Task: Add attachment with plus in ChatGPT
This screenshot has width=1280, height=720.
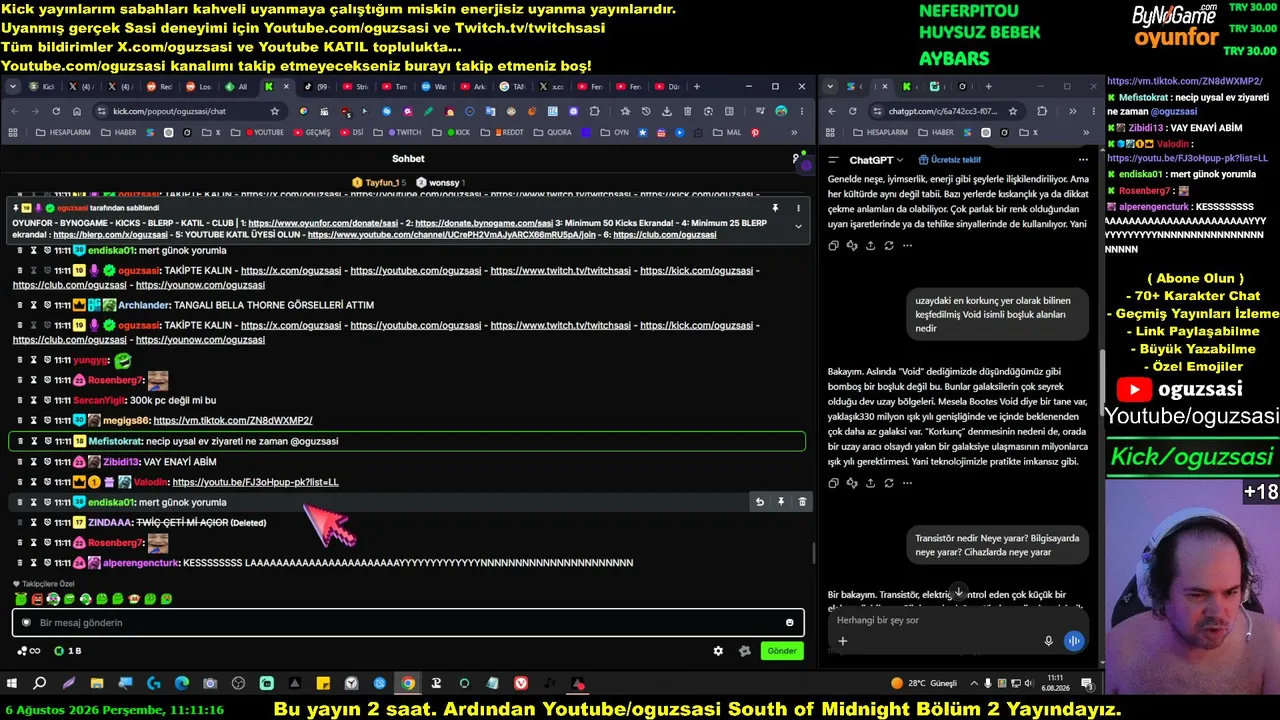Action: [x=843, y=641]
